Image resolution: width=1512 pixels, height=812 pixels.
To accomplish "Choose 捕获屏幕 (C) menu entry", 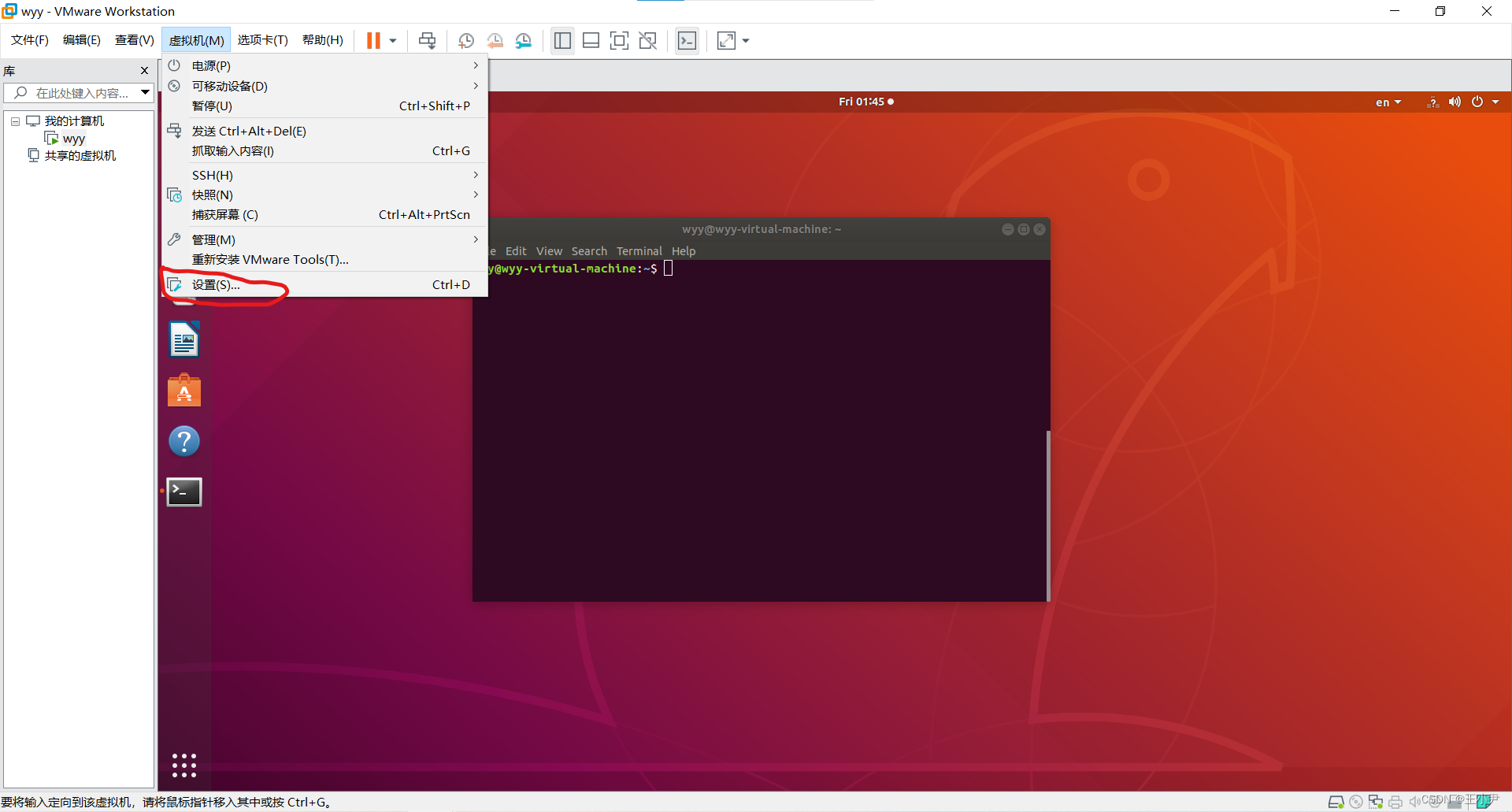I will (324, 214).
